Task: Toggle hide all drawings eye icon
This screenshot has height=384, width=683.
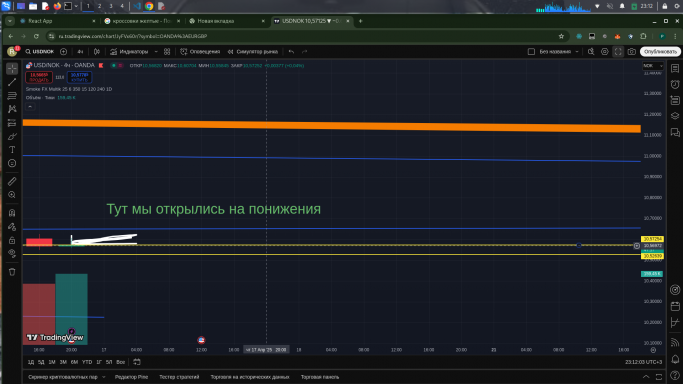Action: [12, 253]
